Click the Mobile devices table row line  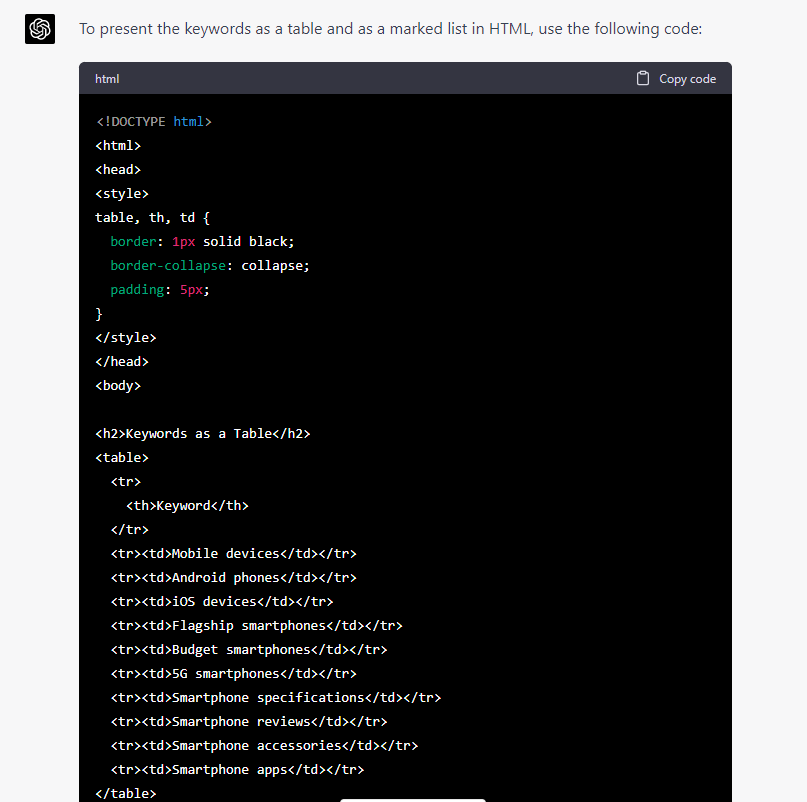[x=234, y=553]
